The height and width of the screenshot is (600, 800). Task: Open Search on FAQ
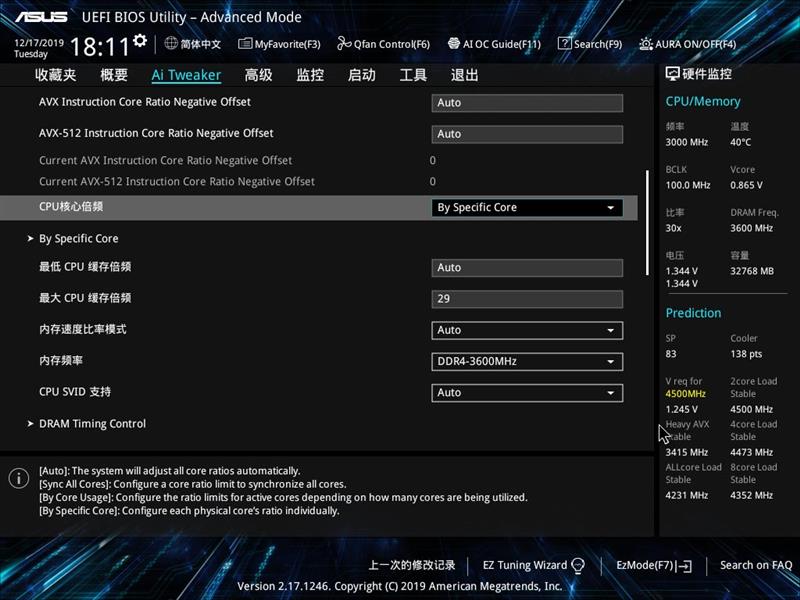click(756, 565)
